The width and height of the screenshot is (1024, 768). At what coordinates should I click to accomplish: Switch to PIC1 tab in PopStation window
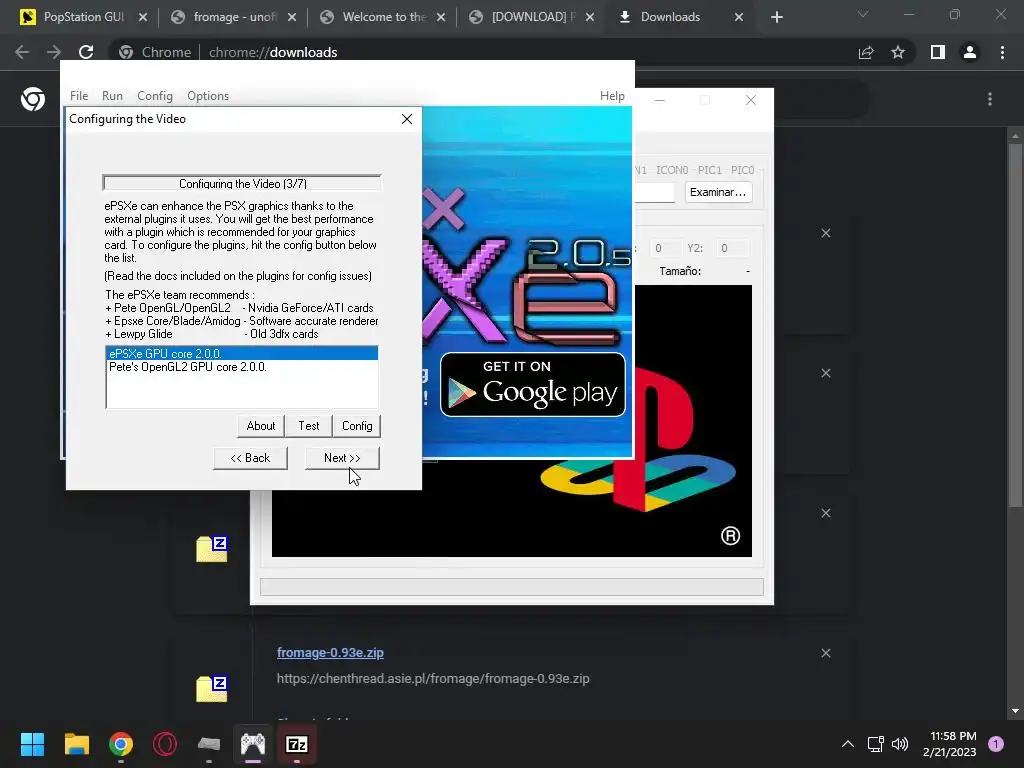(709, 170)
